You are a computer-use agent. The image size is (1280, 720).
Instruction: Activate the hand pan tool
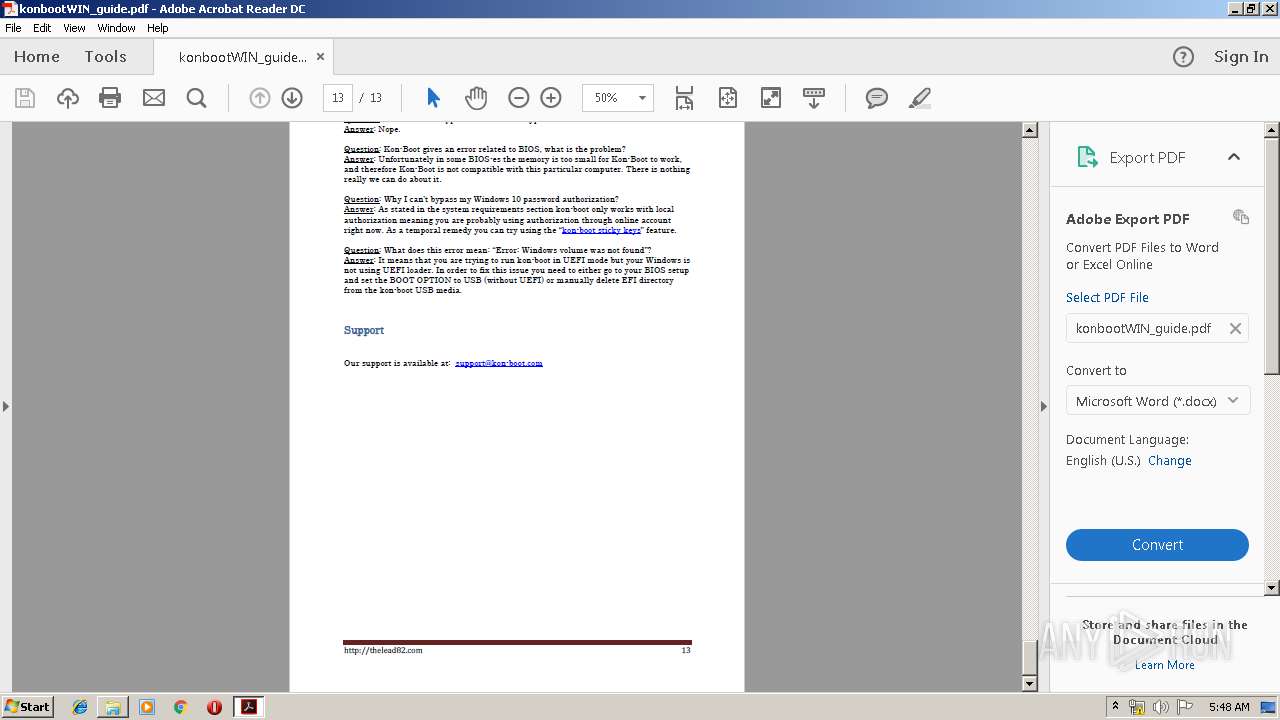476,98
